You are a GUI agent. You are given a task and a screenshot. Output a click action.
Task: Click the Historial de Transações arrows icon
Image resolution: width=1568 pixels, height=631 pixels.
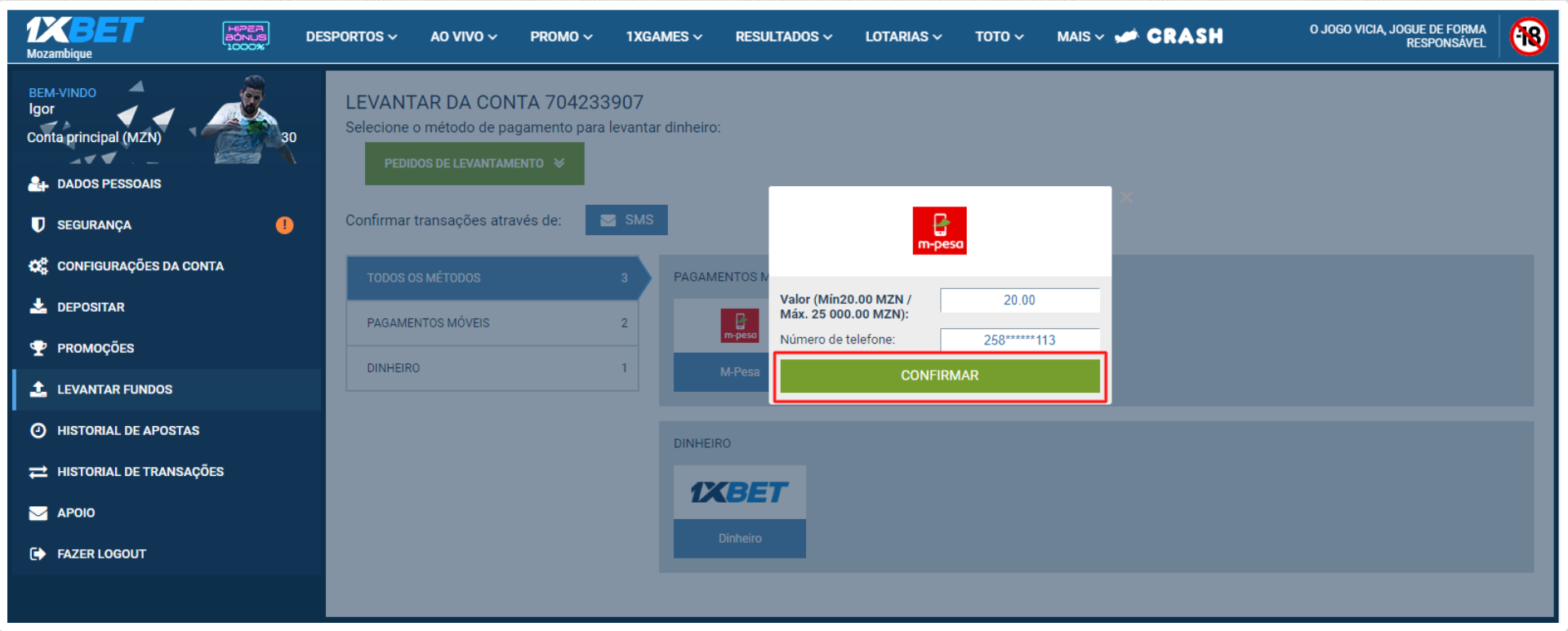point(38,472)
